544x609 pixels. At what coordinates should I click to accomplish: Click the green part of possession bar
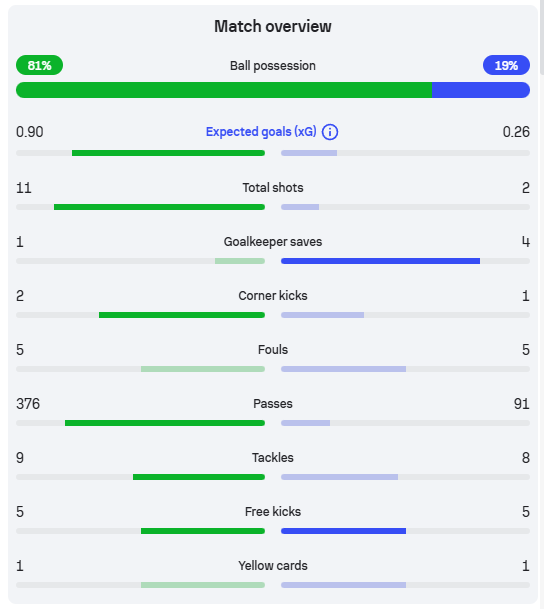click(x=224, y=90)
